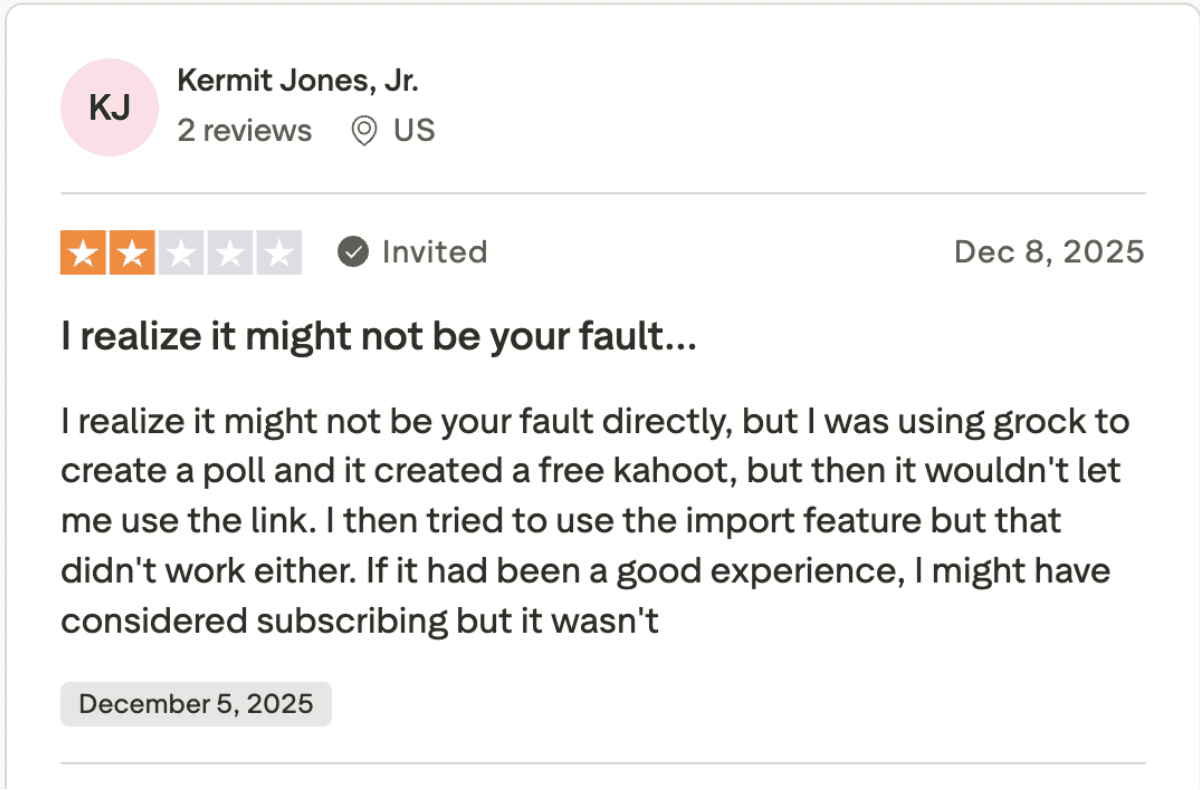
Task: Click the location pin icon
Action: pos(364,131)
